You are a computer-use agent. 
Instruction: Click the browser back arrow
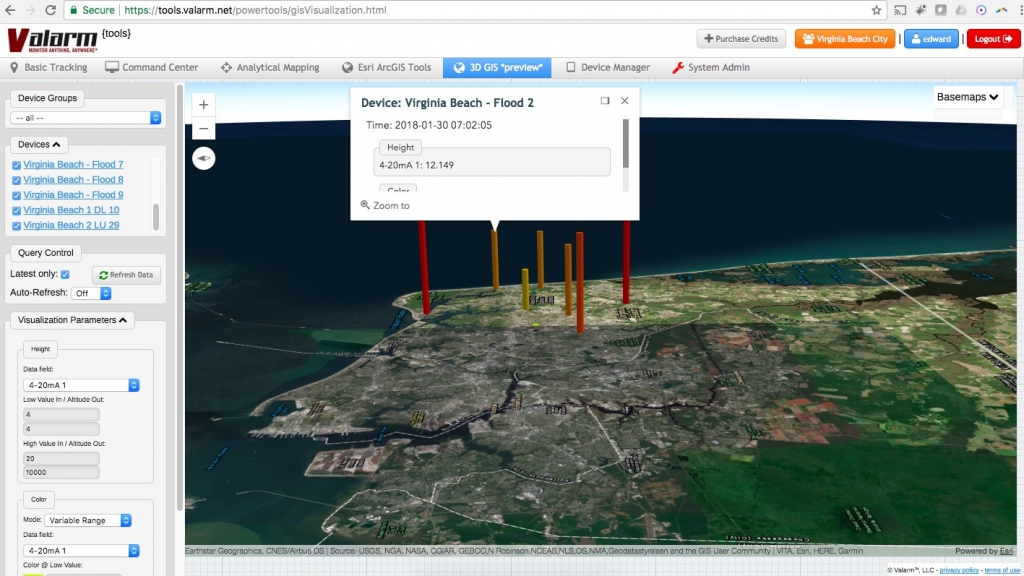point(10,10)
